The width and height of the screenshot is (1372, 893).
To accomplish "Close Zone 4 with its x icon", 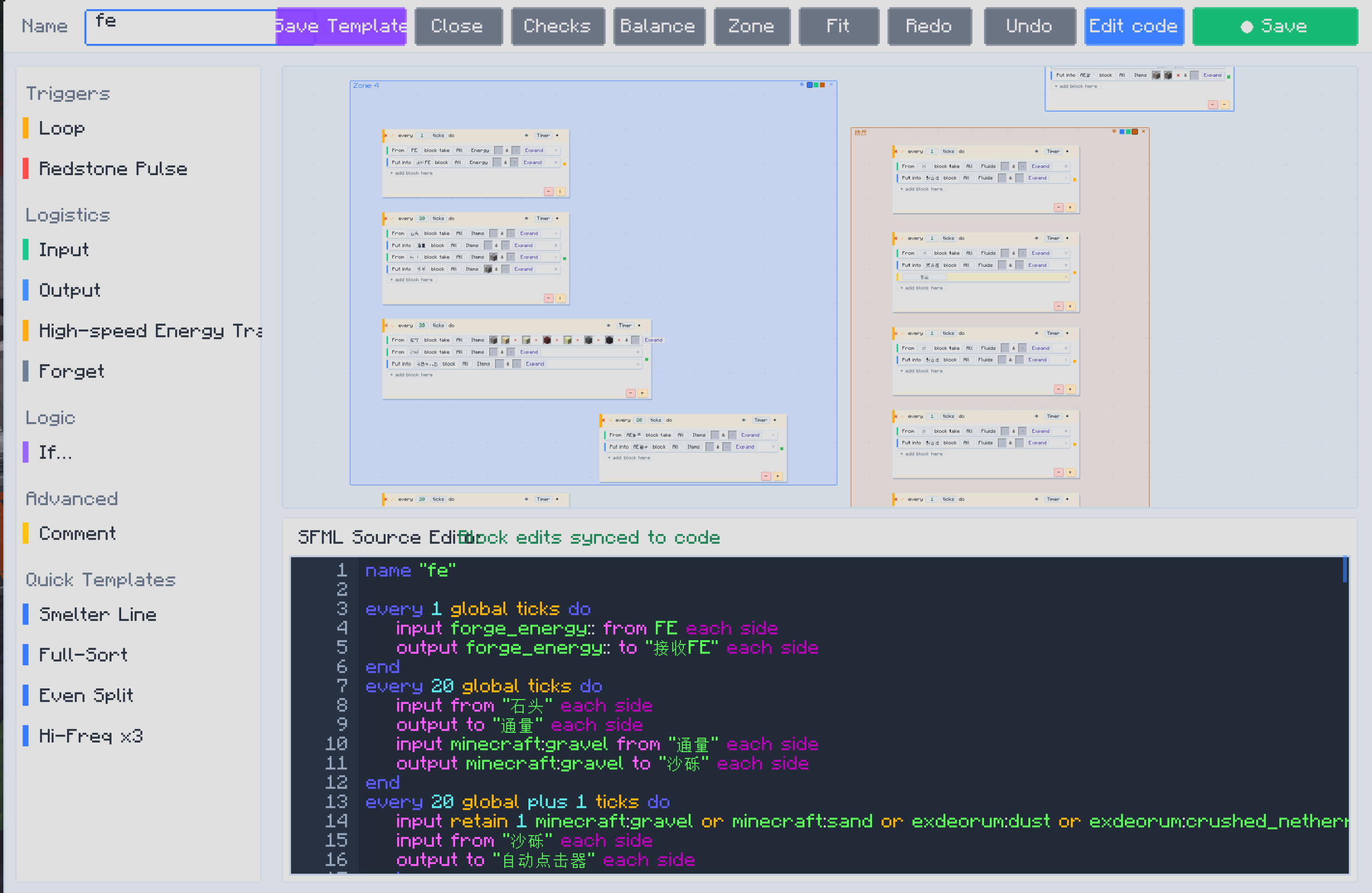I will [x=831, y=85].
